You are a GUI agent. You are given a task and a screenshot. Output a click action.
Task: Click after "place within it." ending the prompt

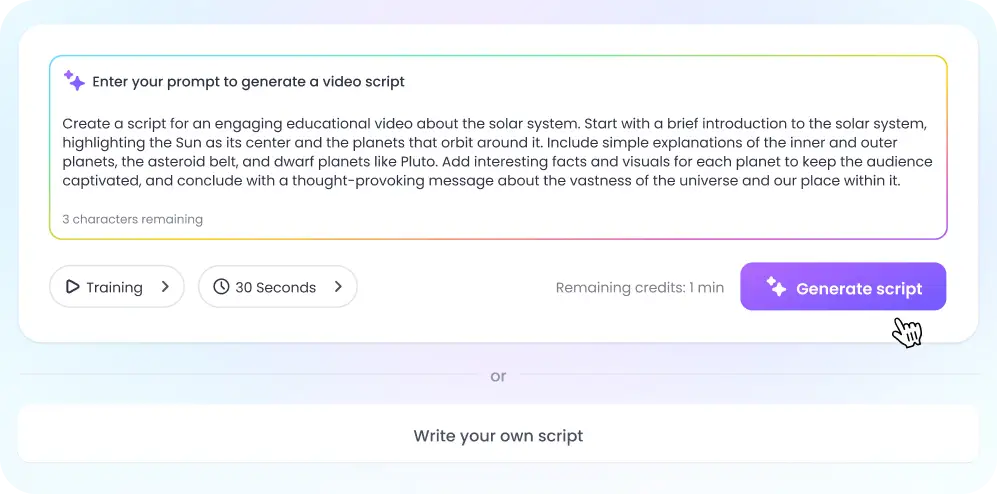click(902, 181)
